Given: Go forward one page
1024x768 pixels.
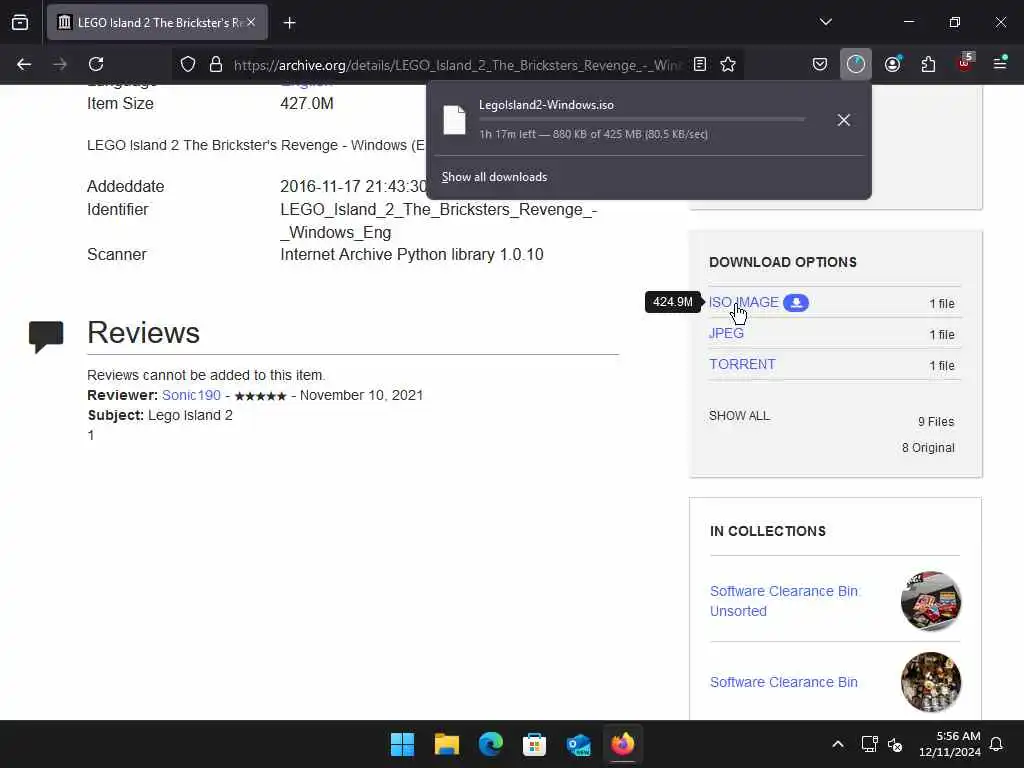Looking at the screenshot, I should point(60,64).
